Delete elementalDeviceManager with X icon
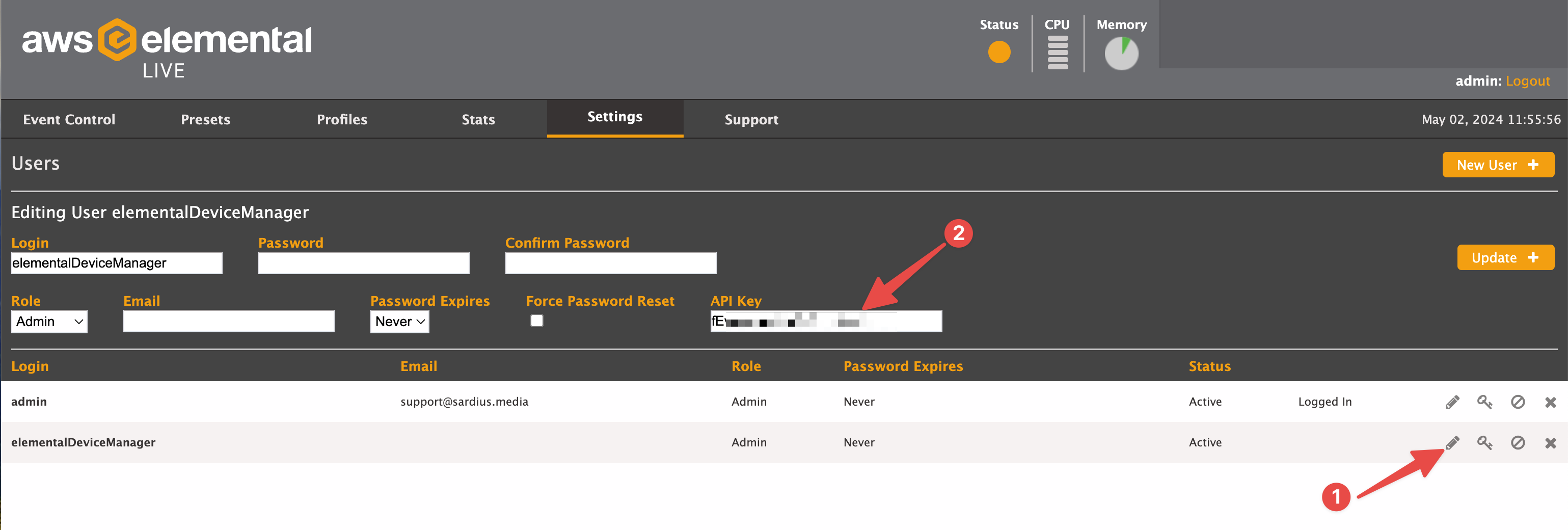 (1550, 443)
